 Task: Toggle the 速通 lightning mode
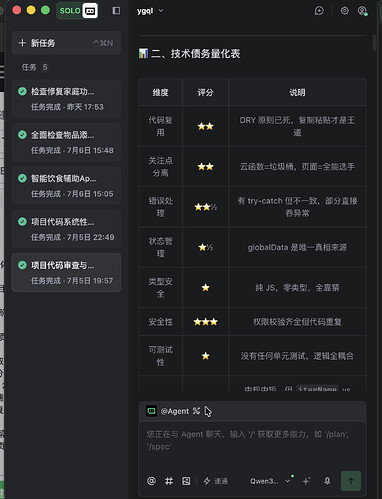pos(216,481)
